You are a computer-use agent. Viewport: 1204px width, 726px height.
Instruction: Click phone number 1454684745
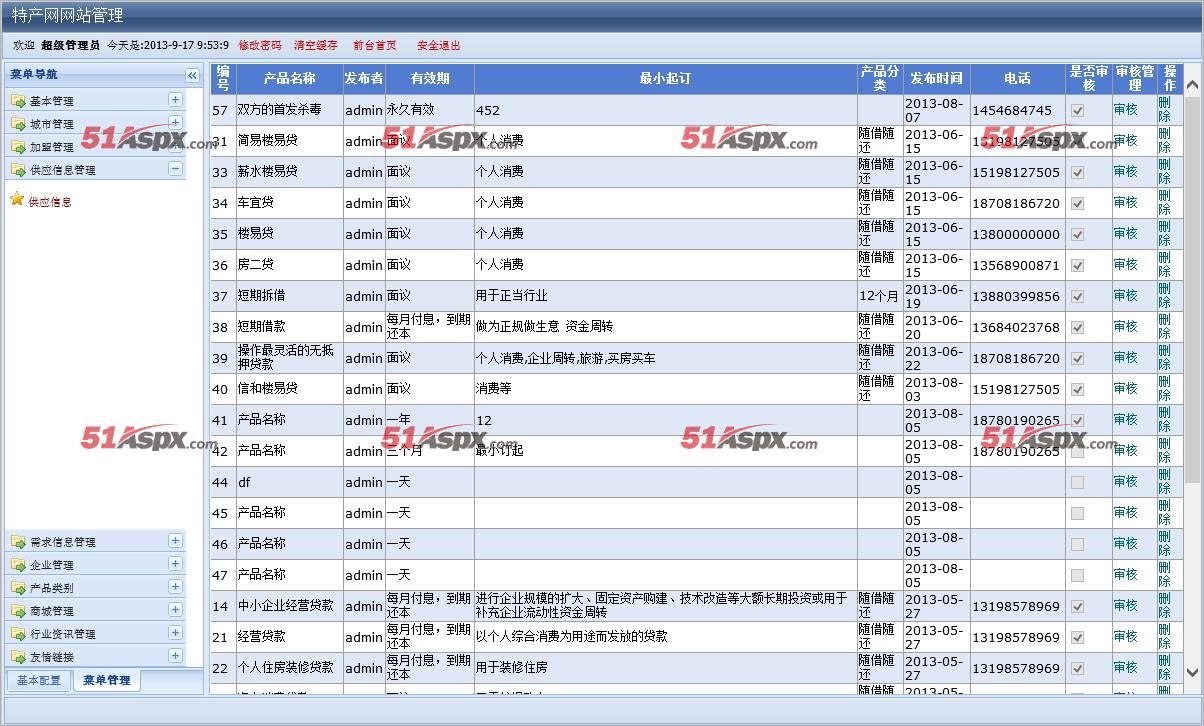click(1012, 111)
